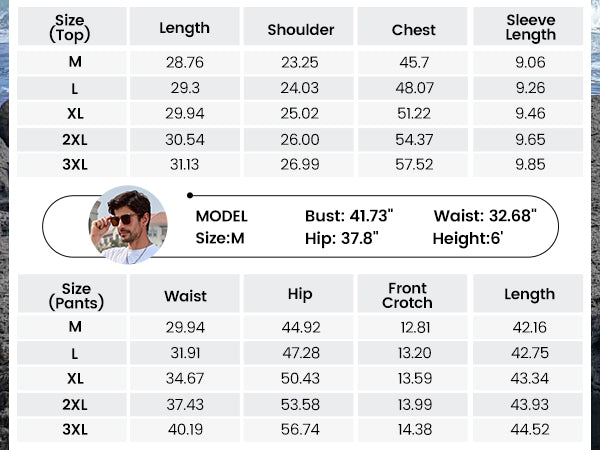Click the top length value 28.76
Screen dimensions: 600x450
pyautogui.click(x=185, y=61)
